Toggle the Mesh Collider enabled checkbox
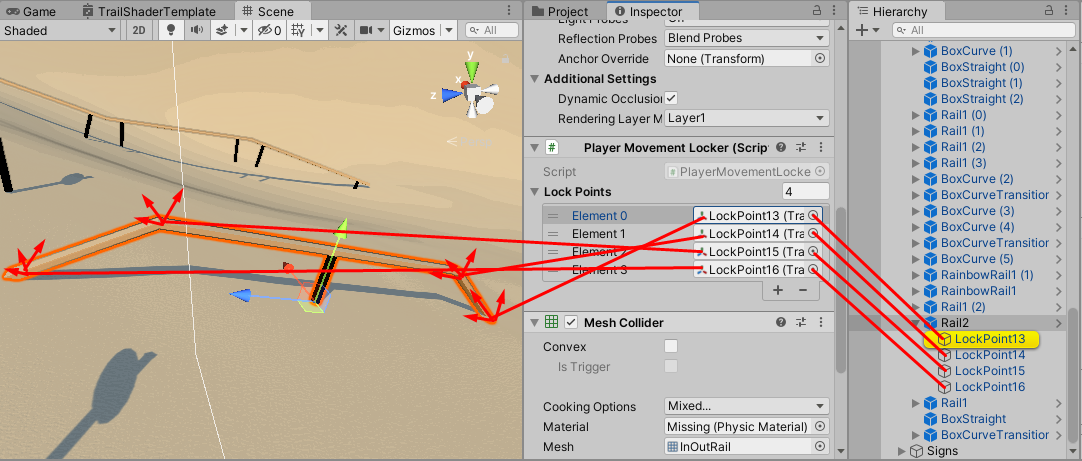This screenshot has height=461, width=1082. point(571,322)
